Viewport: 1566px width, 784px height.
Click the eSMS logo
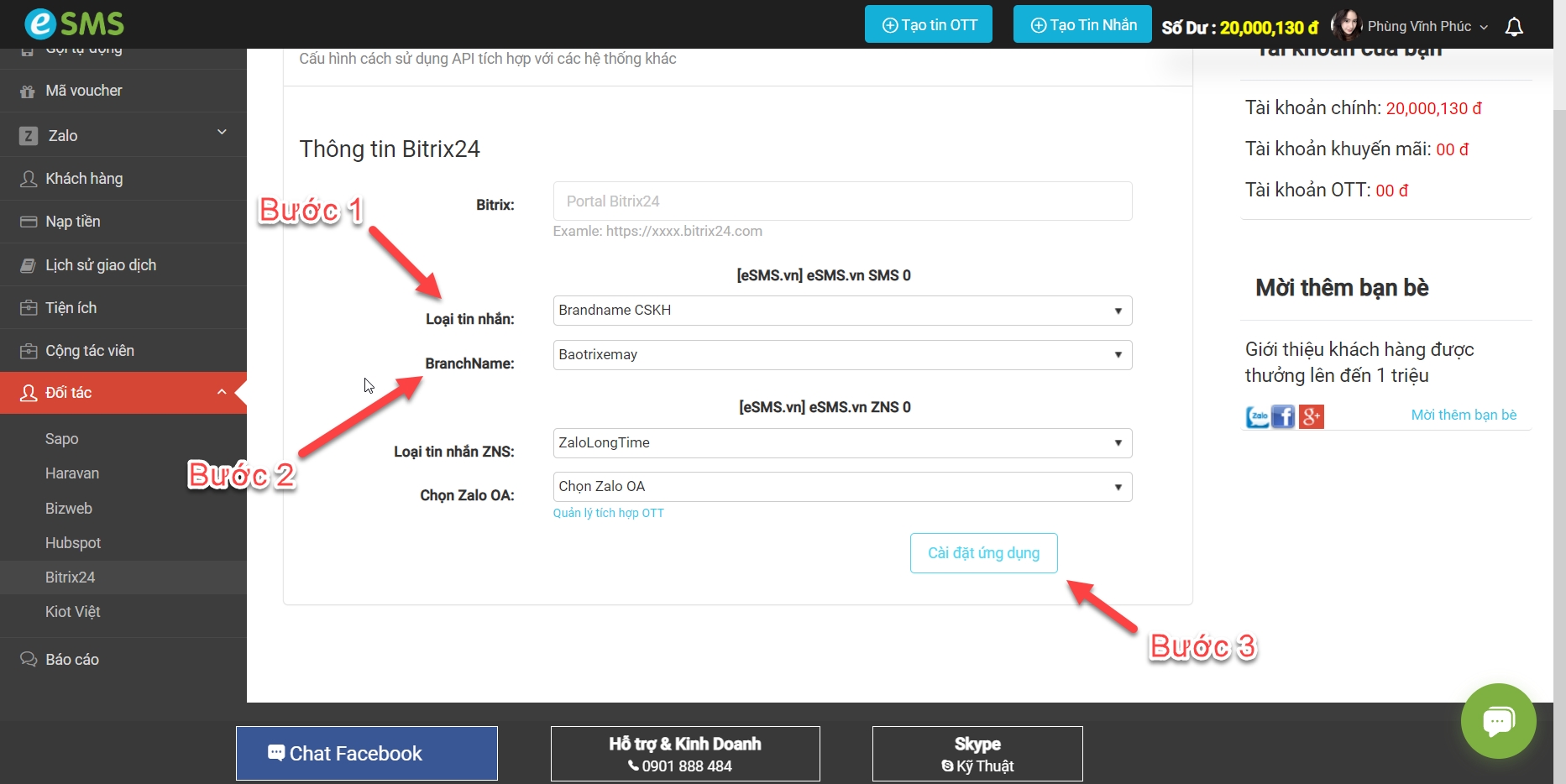[74, 24]
